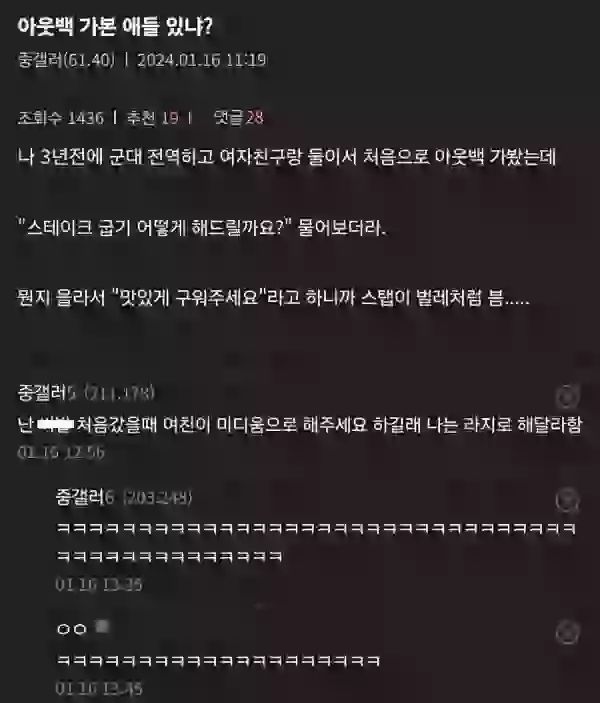The width and height of the screenshot is (600, 703).
Task: Click the 댓글 28 comment count
Action: click(x=239, y=117)
